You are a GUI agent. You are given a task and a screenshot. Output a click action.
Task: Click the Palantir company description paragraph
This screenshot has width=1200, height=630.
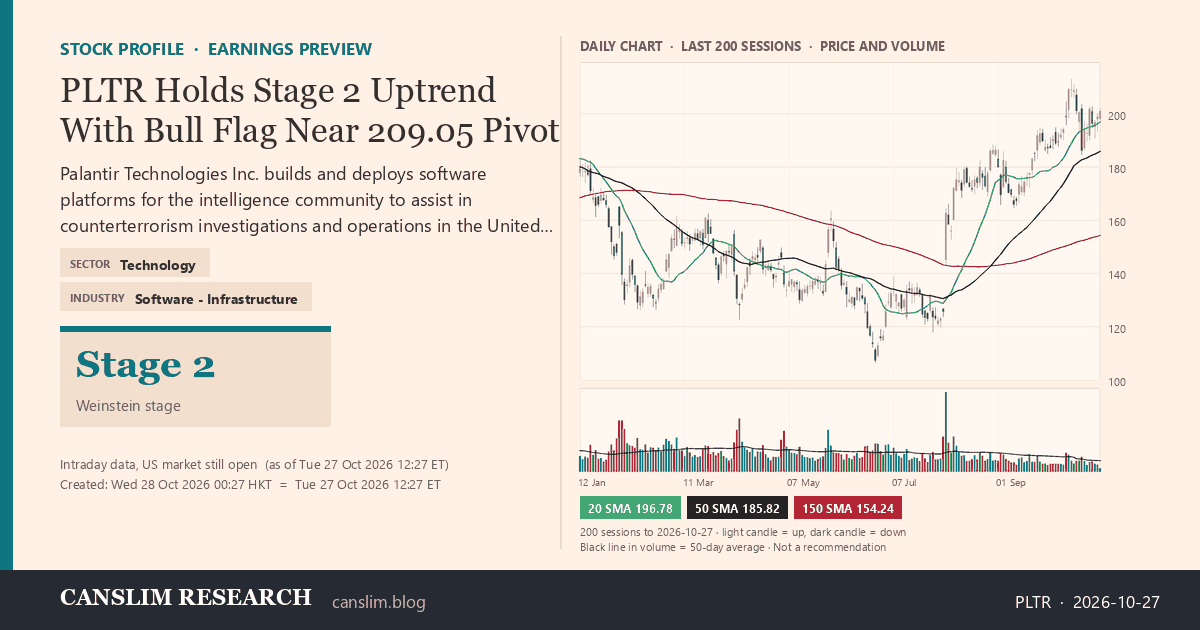click(x=306, y=200)
